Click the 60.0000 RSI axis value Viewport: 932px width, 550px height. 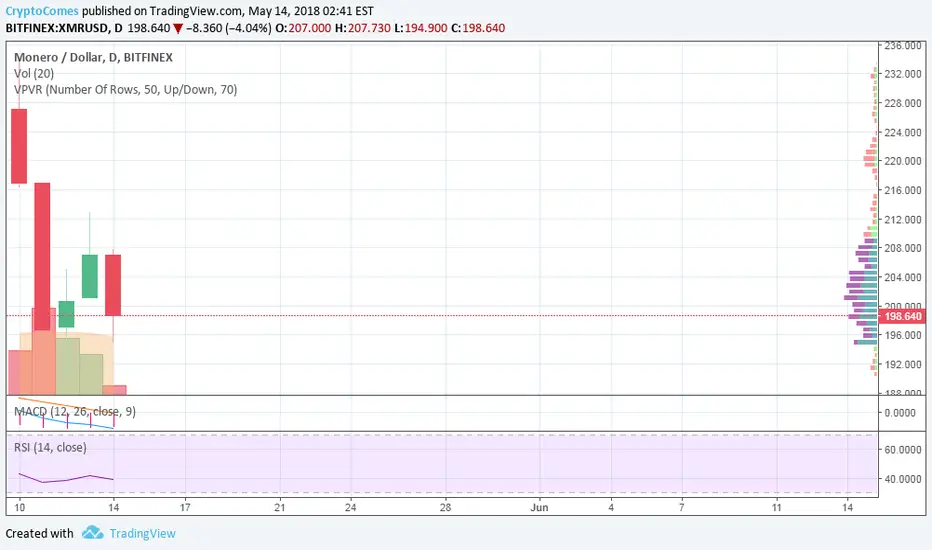[902, 450]
